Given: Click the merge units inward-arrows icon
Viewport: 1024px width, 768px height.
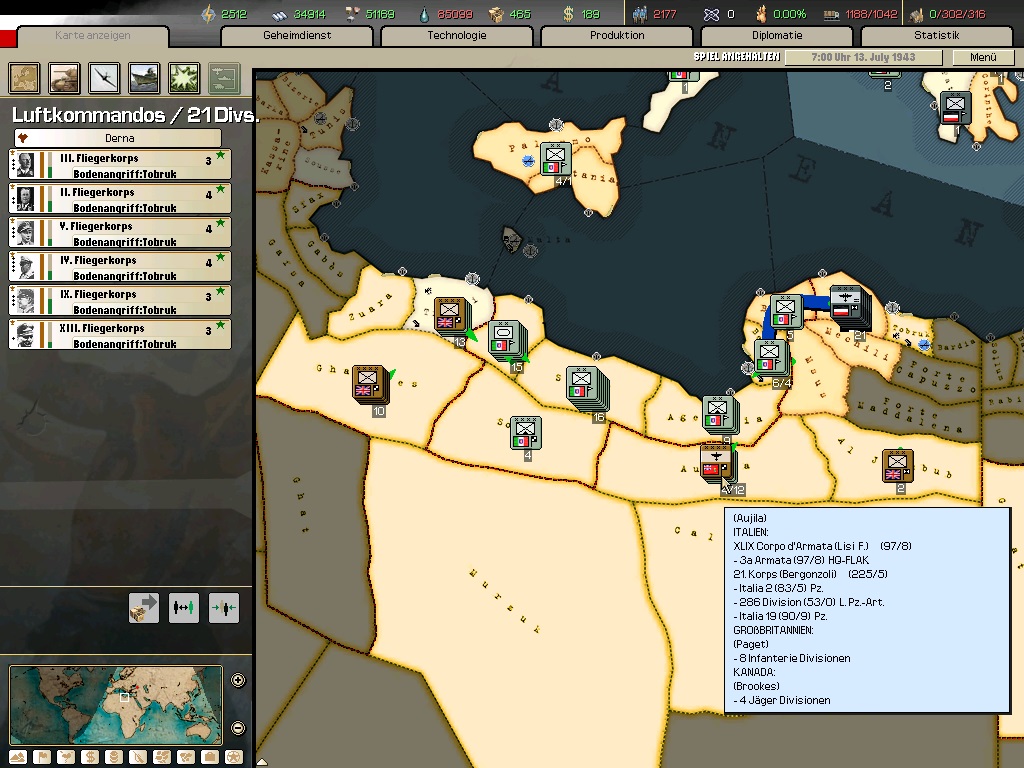Looking at the screenshot, I should 224,608.
